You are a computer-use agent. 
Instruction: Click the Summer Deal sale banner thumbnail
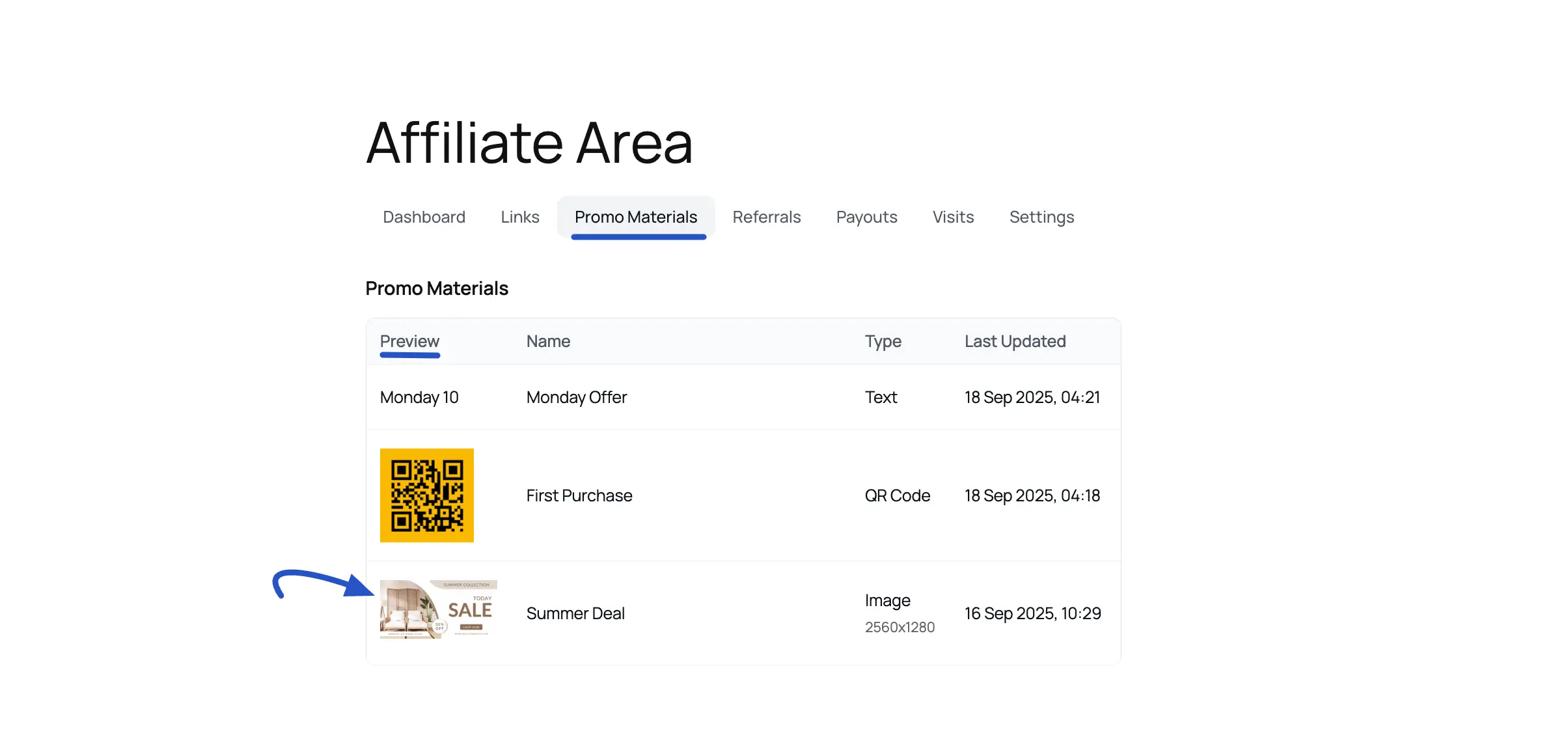(438, 609)
